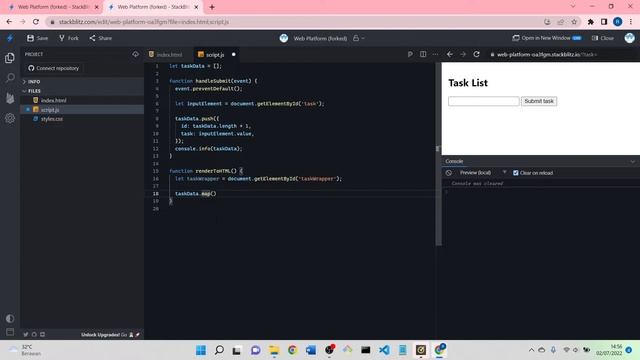640x360 pixels.
Task: Open a new browser tab
Action: coord(212,7)
